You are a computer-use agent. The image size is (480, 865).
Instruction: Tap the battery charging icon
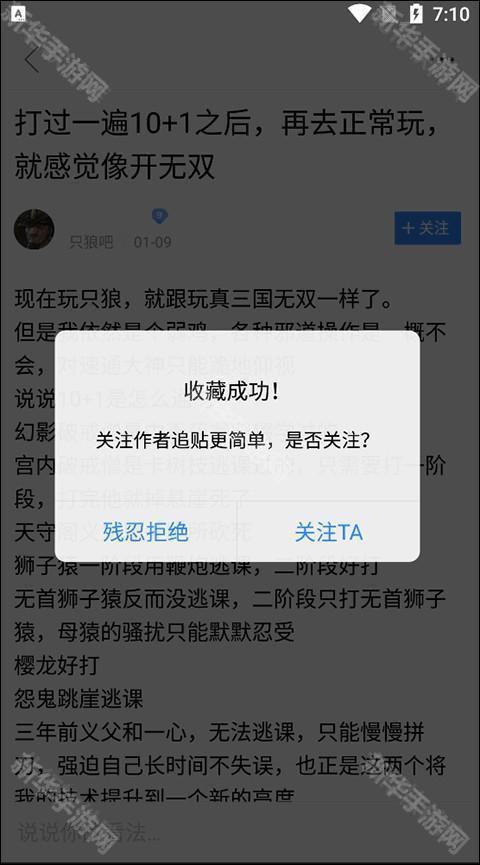(416, 13)
